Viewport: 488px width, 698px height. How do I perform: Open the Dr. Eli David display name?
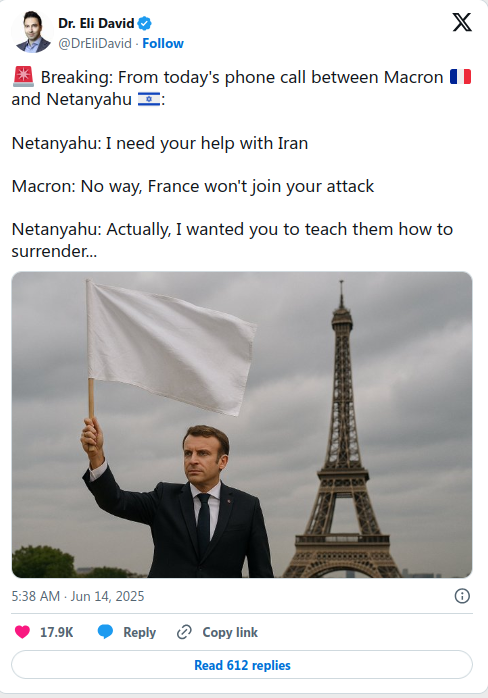click(96, 23)
